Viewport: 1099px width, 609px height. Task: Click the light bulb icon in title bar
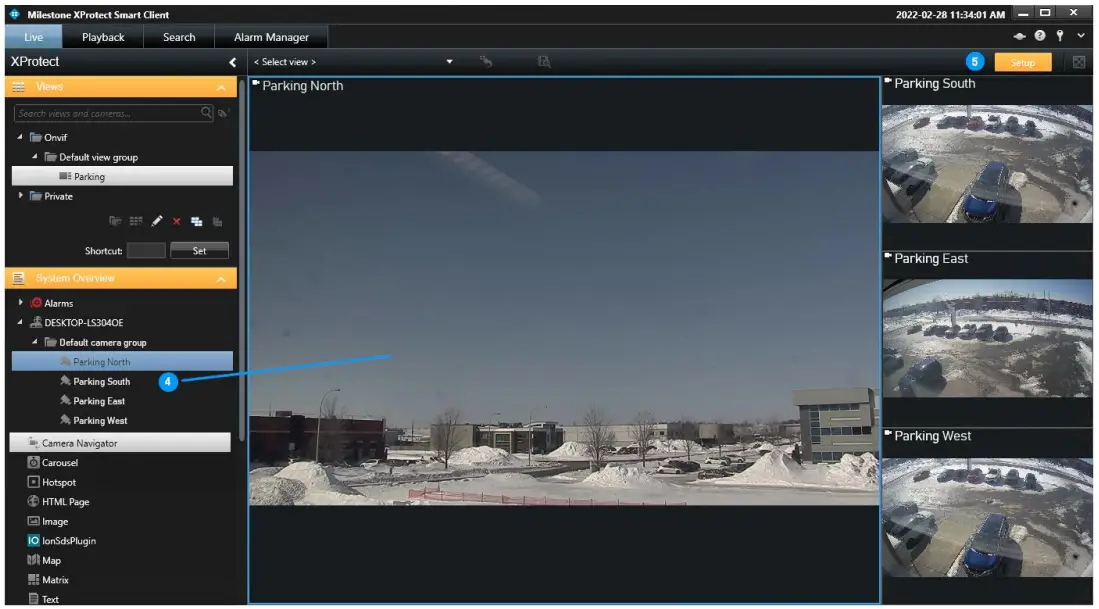pyautogui.click(x=1060, y=35)
